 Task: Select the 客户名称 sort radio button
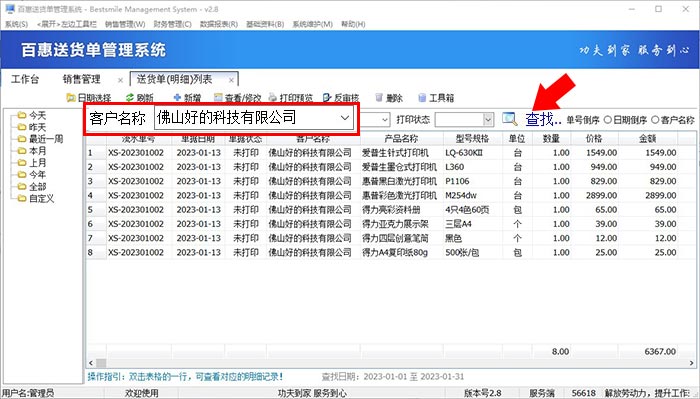click(655, 120)
